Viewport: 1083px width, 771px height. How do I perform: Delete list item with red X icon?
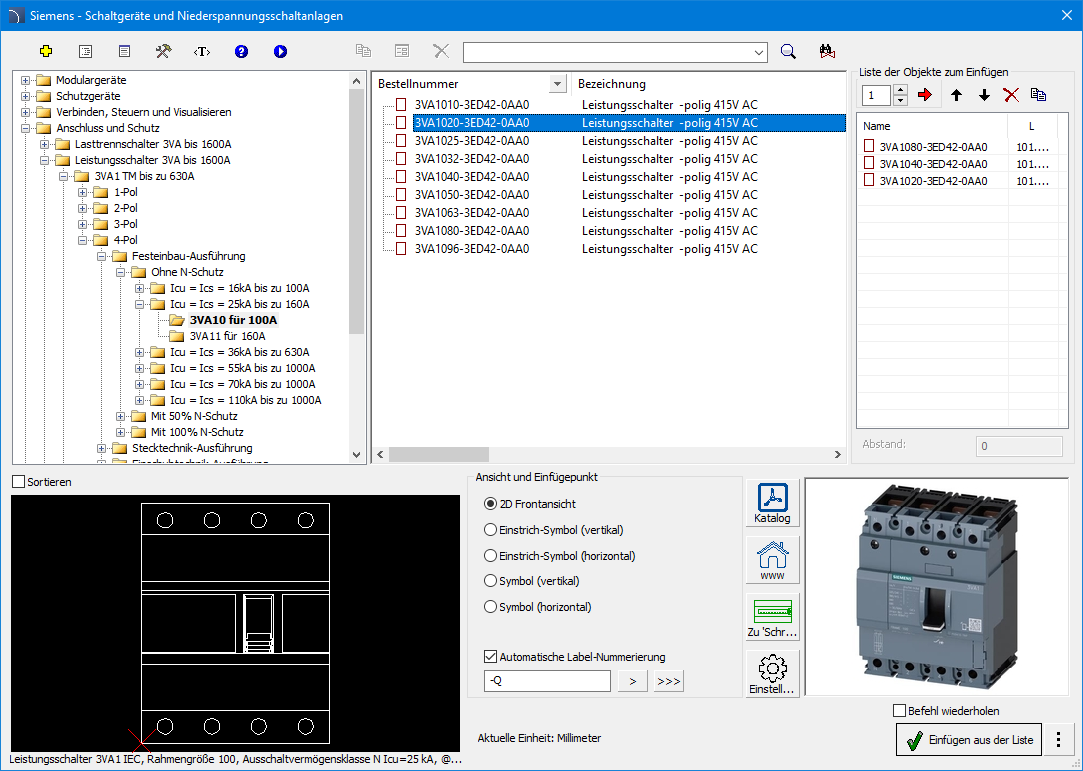1011,95
